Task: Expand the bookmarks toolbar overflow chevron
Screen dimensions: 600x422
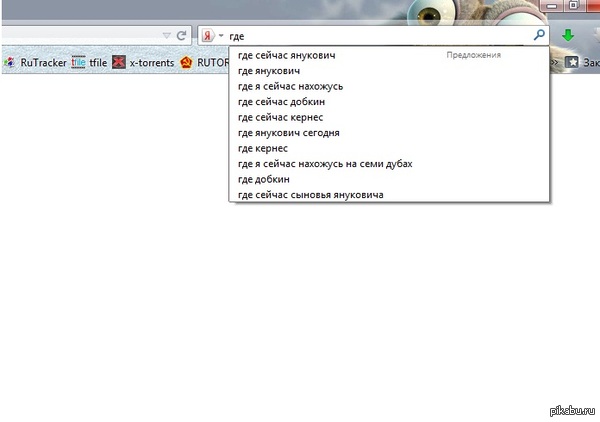Action: tap(557, 62)
